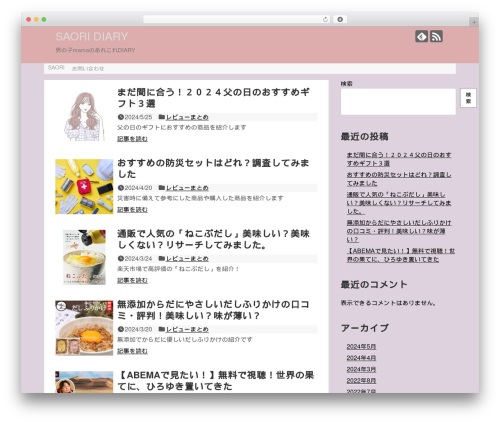Click the round icon right of address bar
The width and height of the screenshot is (500, 423).
[x=340, y=19]
